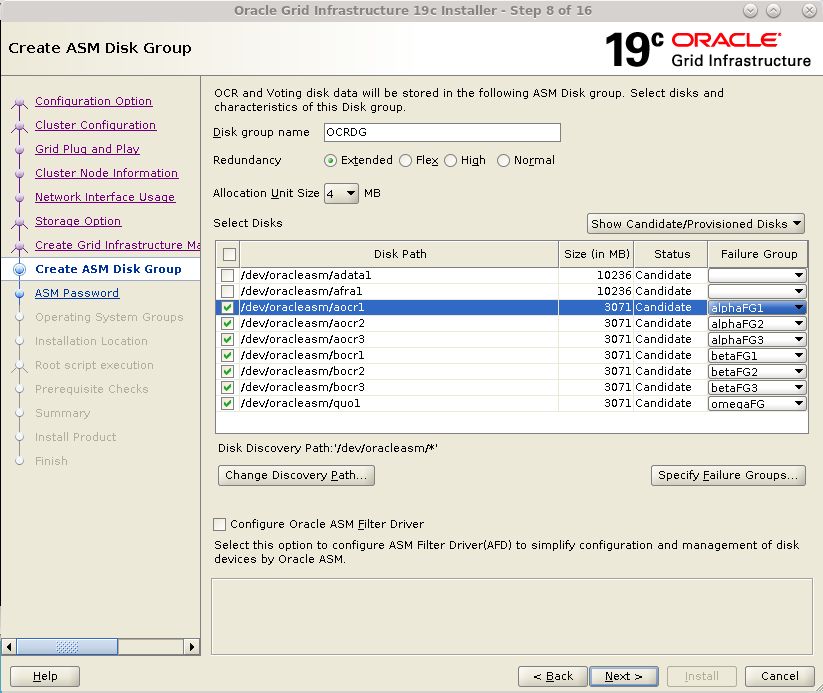Uncheck the /dev/oracleasm/bocr2 disk

pos(227,371)
